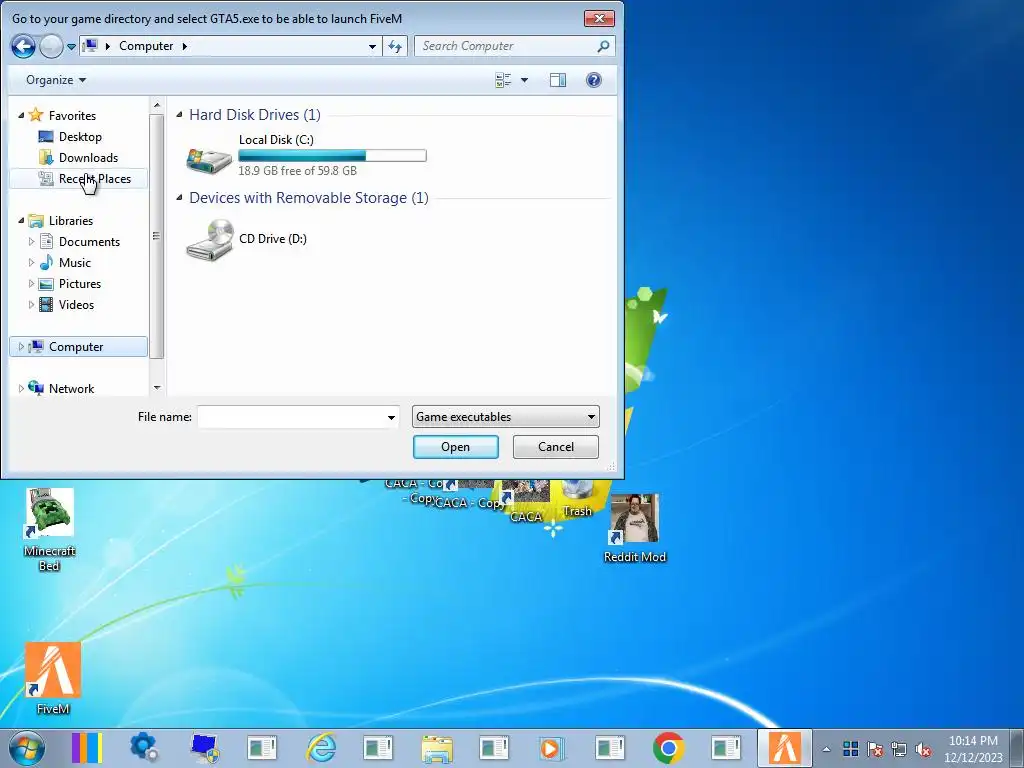This screenshot has width=1024, height=768.
Task: Click the Refresh button beside the address bar
Action: pos(395,46)
